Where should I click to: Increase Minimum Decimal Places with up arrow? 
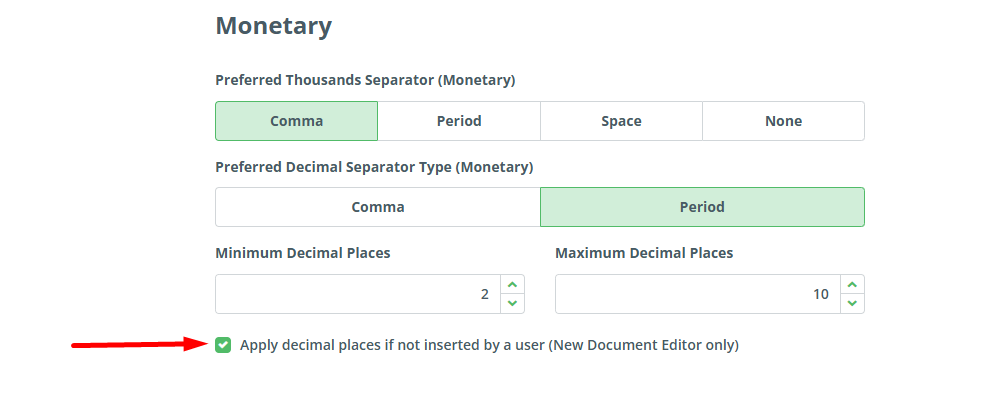click(512, 285)
